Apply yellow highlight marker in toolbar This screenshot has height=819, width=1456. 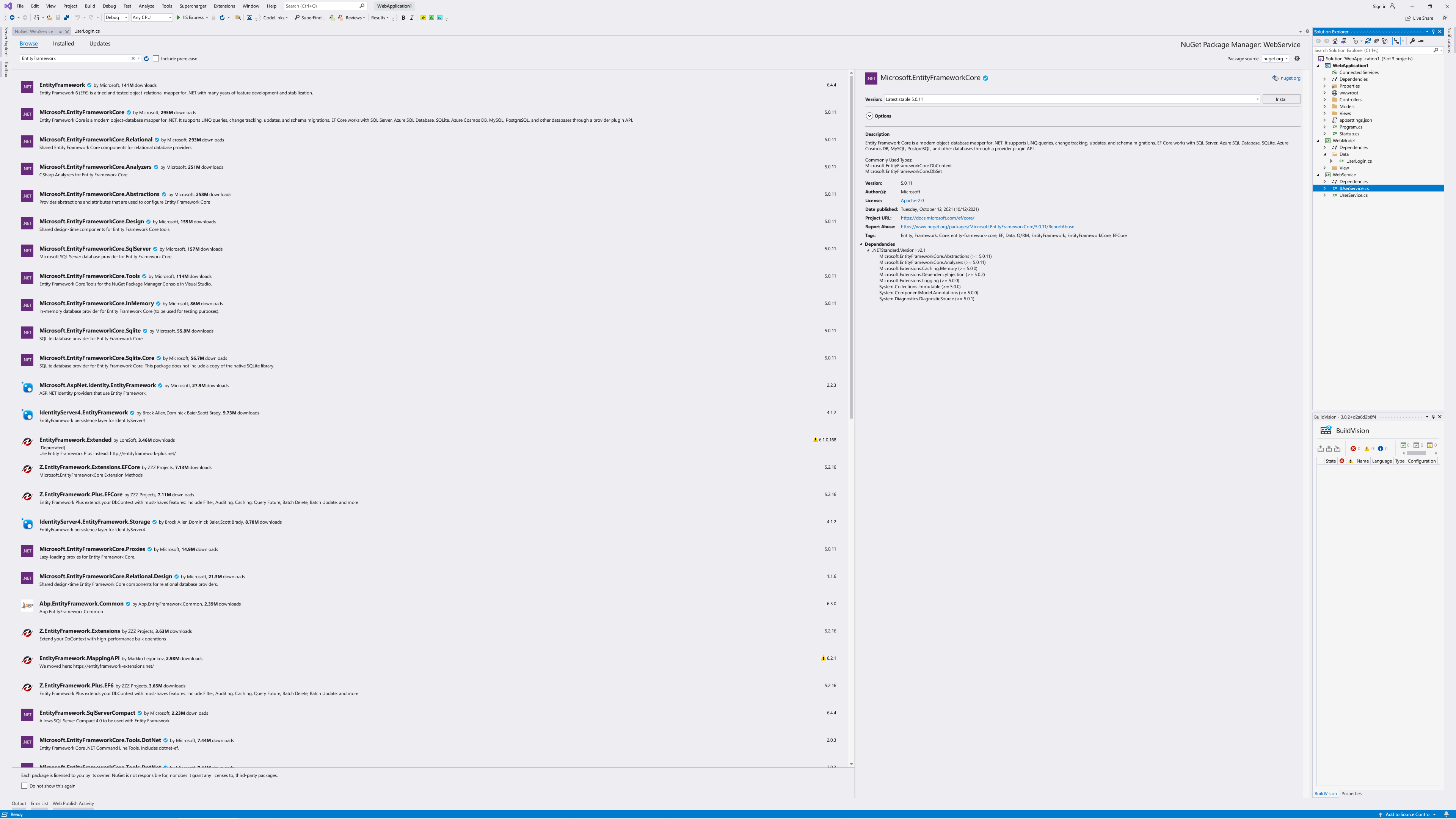pyautogui.click(x=423, y=17)
